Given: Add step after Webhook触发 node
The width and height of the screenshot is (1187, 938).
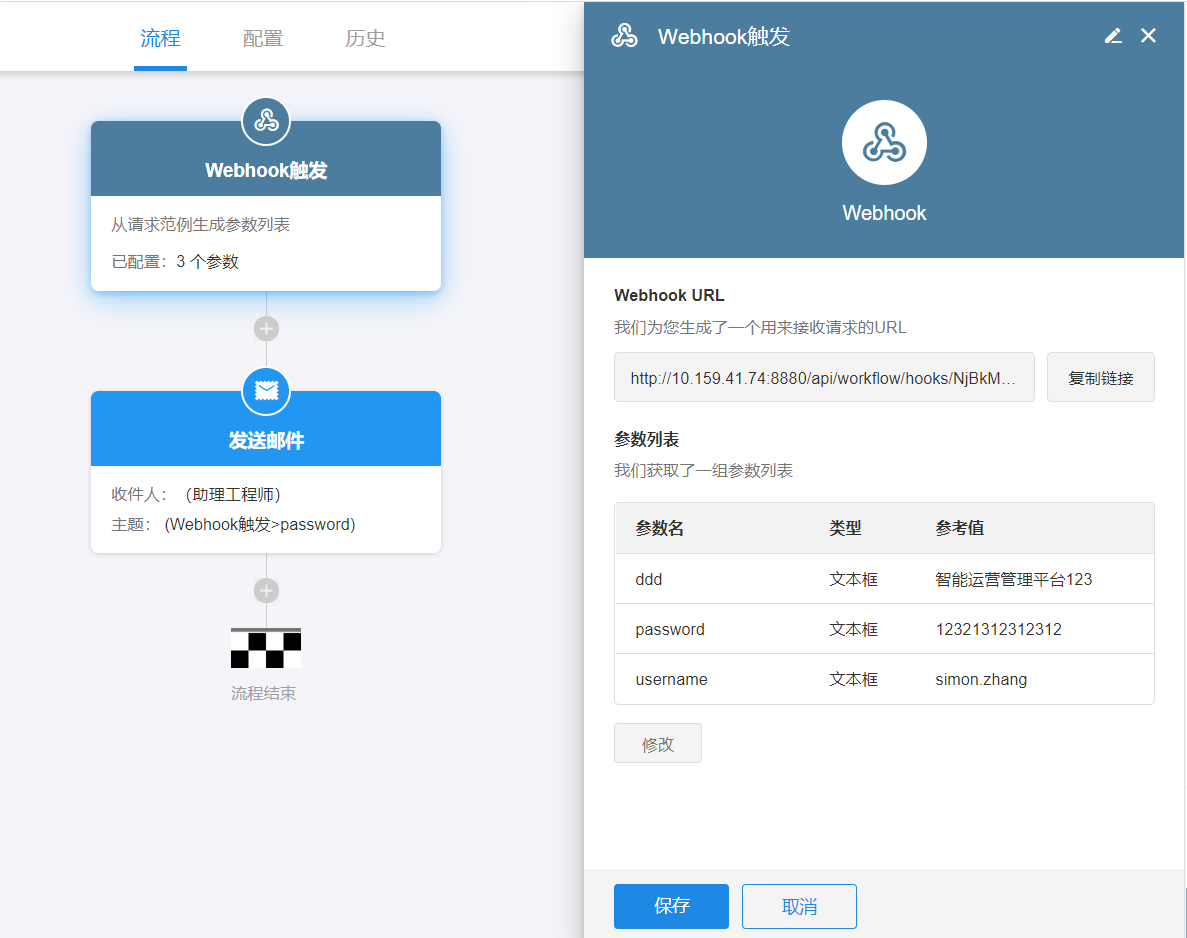Looking at the screenshot, I should coord(266,329).
